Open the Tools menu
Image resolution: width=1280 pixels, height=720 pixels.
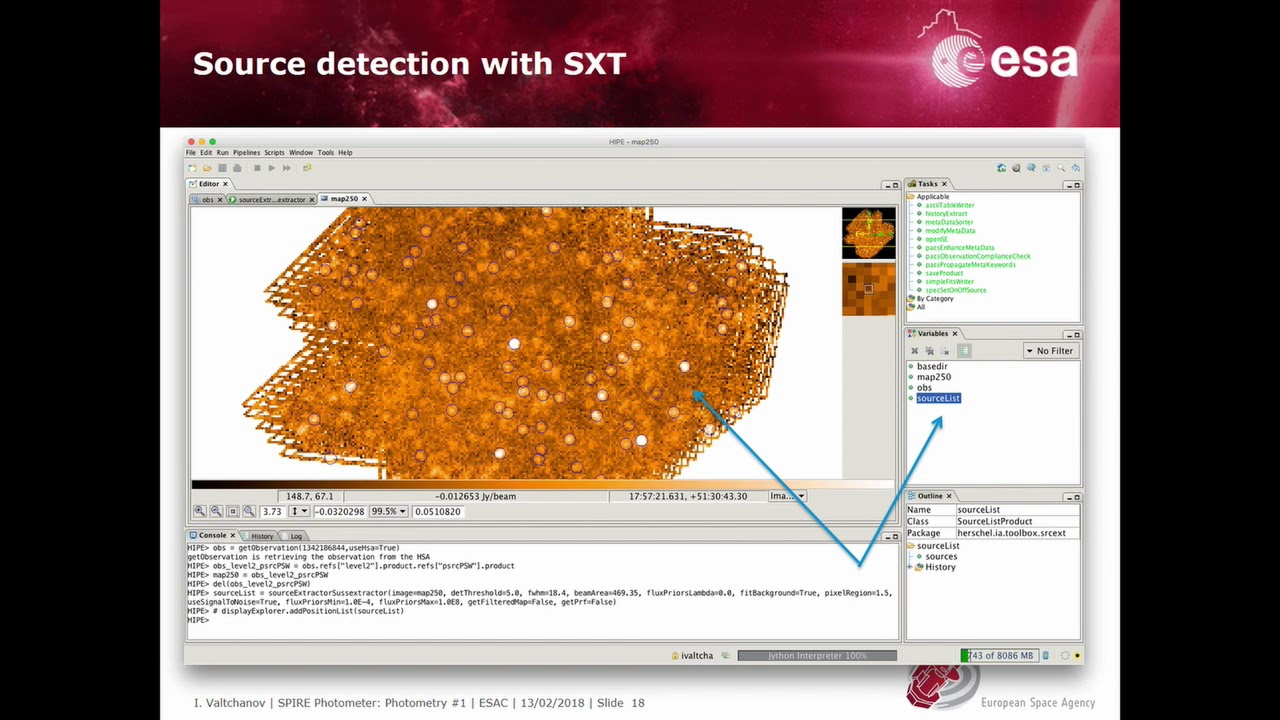point(326,153)
